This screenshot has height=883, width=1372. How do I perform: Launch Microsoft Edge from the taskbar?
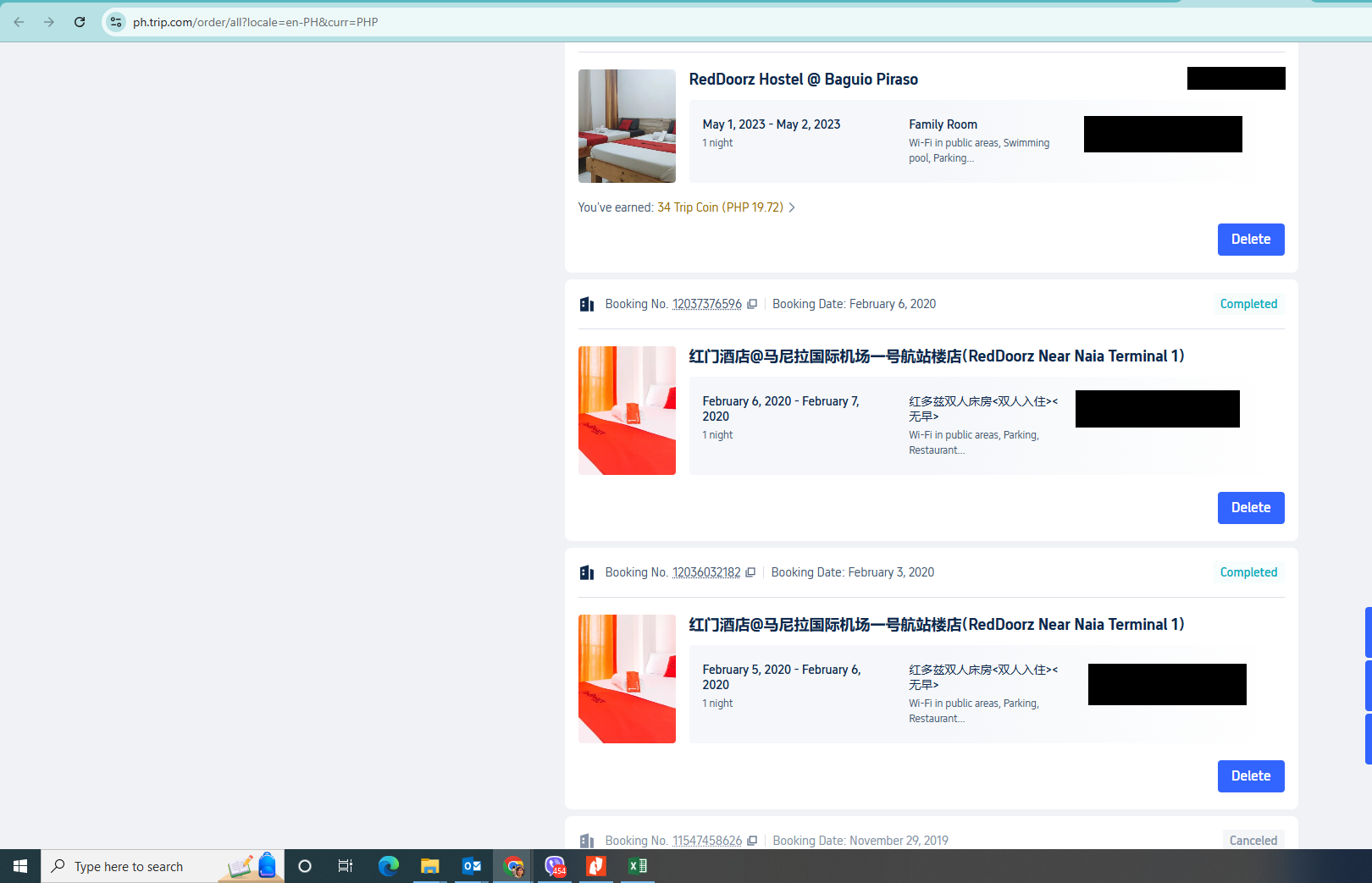[389, 866]
